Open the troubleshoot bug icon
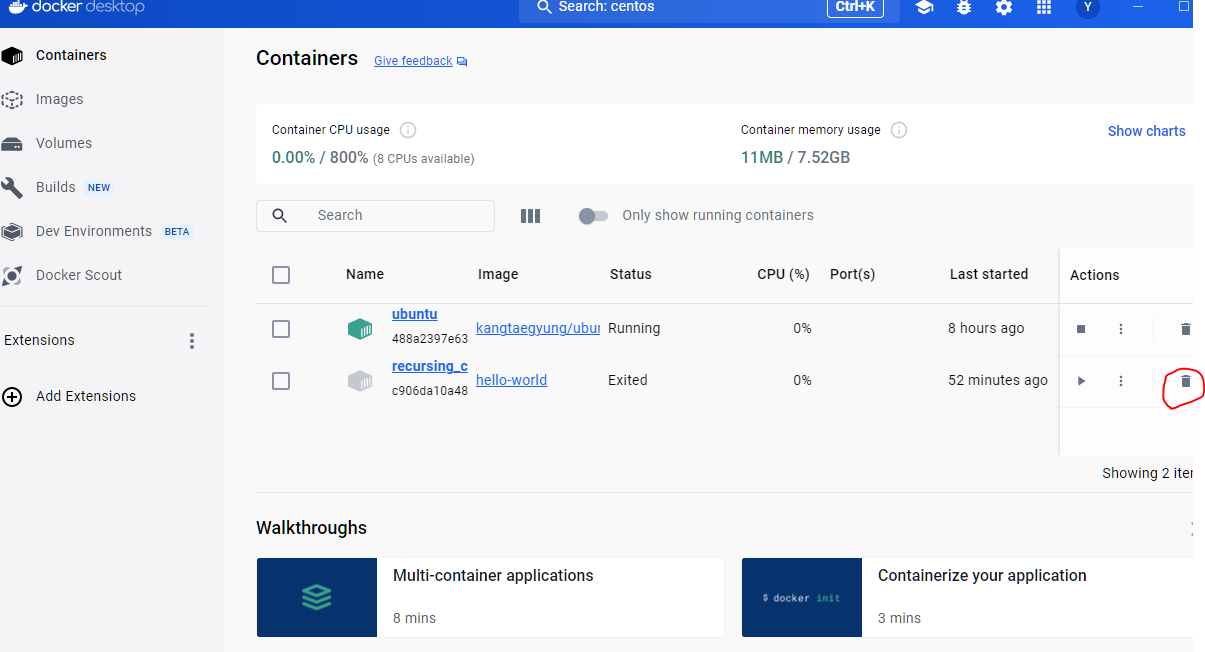 pos(964,8)
